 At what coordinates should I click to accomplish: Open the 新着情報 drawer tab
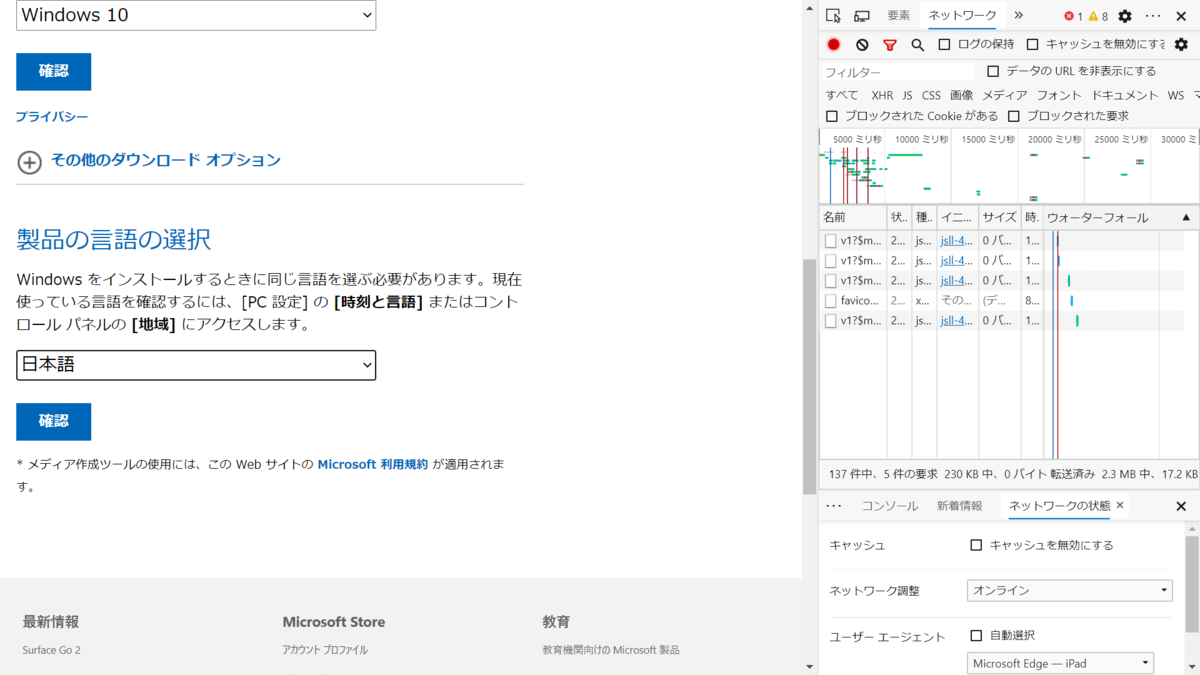pyautogui.click(x=959, y=506)
